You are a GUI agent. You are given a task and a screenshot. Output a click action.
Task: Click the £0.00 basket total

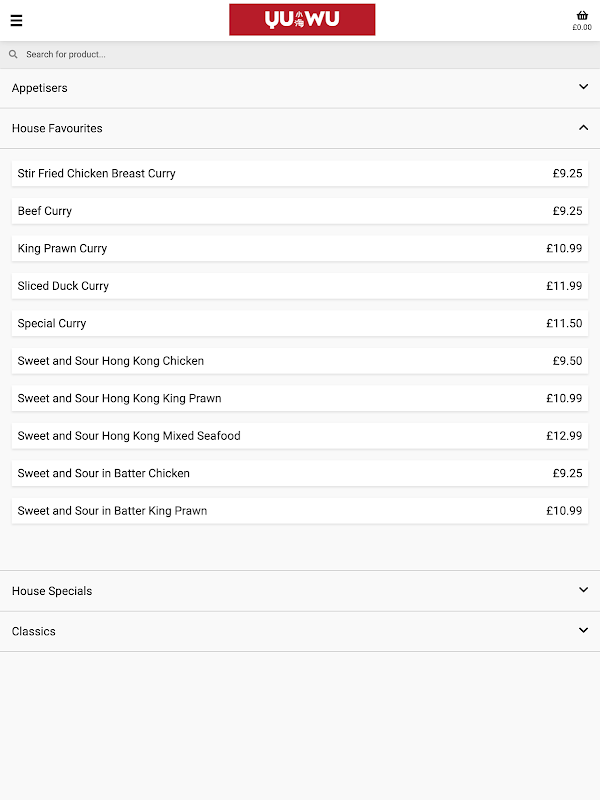coord(582,28)
